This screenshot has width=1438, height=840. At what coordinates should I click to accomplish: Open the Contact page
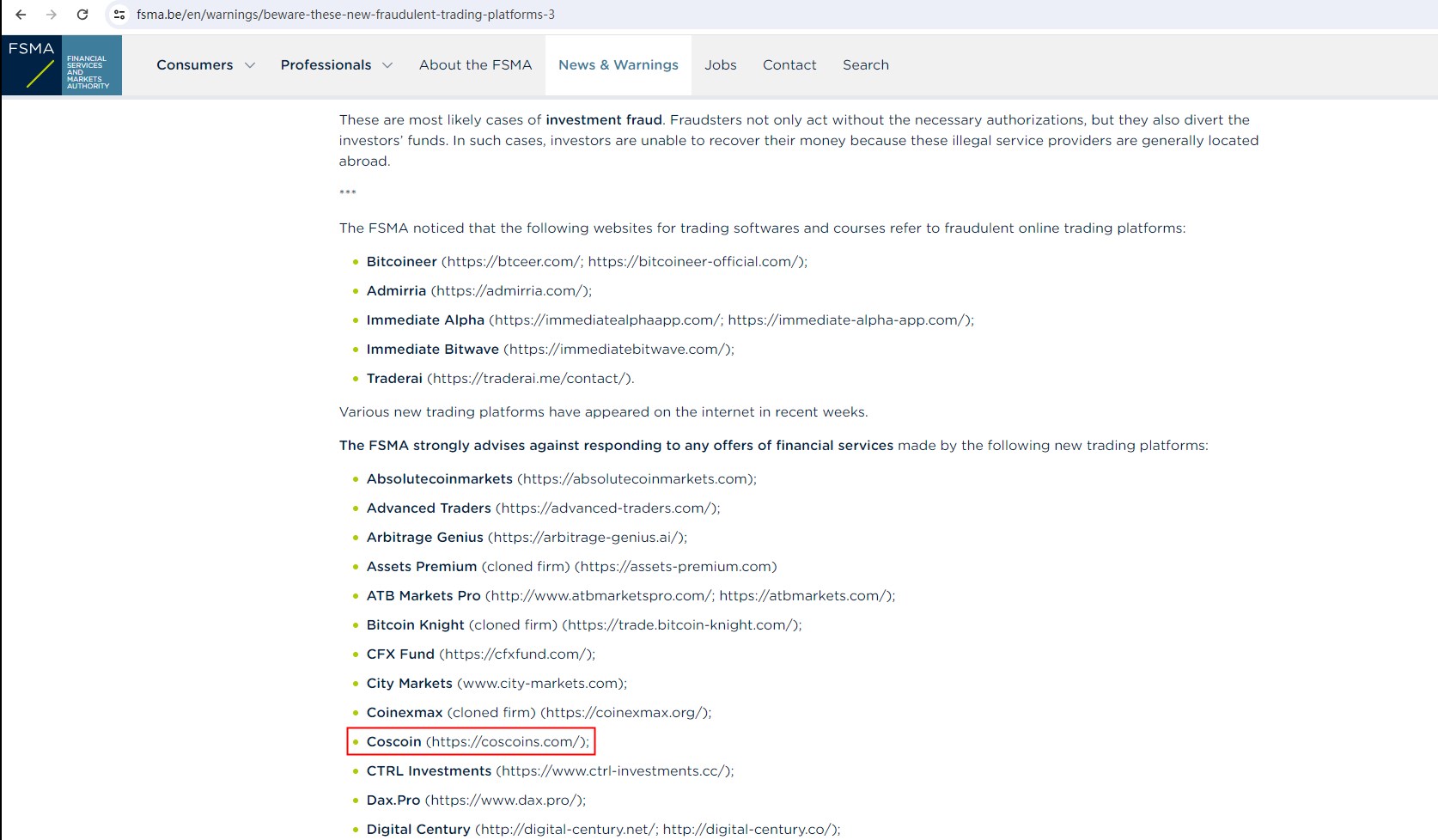tap(789, 65)
